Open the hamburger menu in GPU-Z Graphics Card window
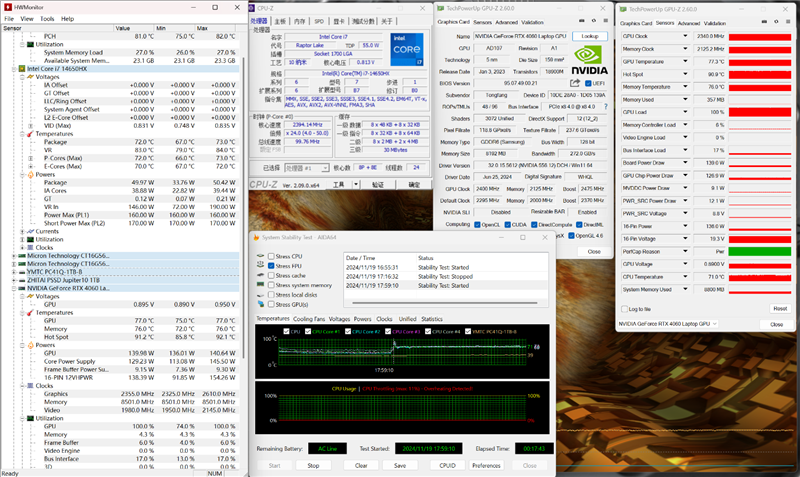Screen dimensions: 800x477 (x=606, y=21)
